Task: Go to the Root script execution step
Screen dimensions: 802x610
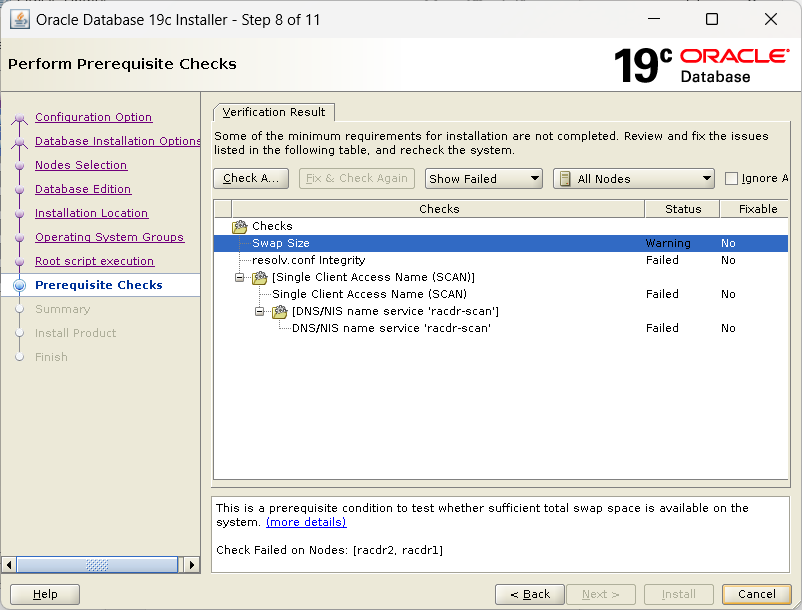Action: pos(95,261)
